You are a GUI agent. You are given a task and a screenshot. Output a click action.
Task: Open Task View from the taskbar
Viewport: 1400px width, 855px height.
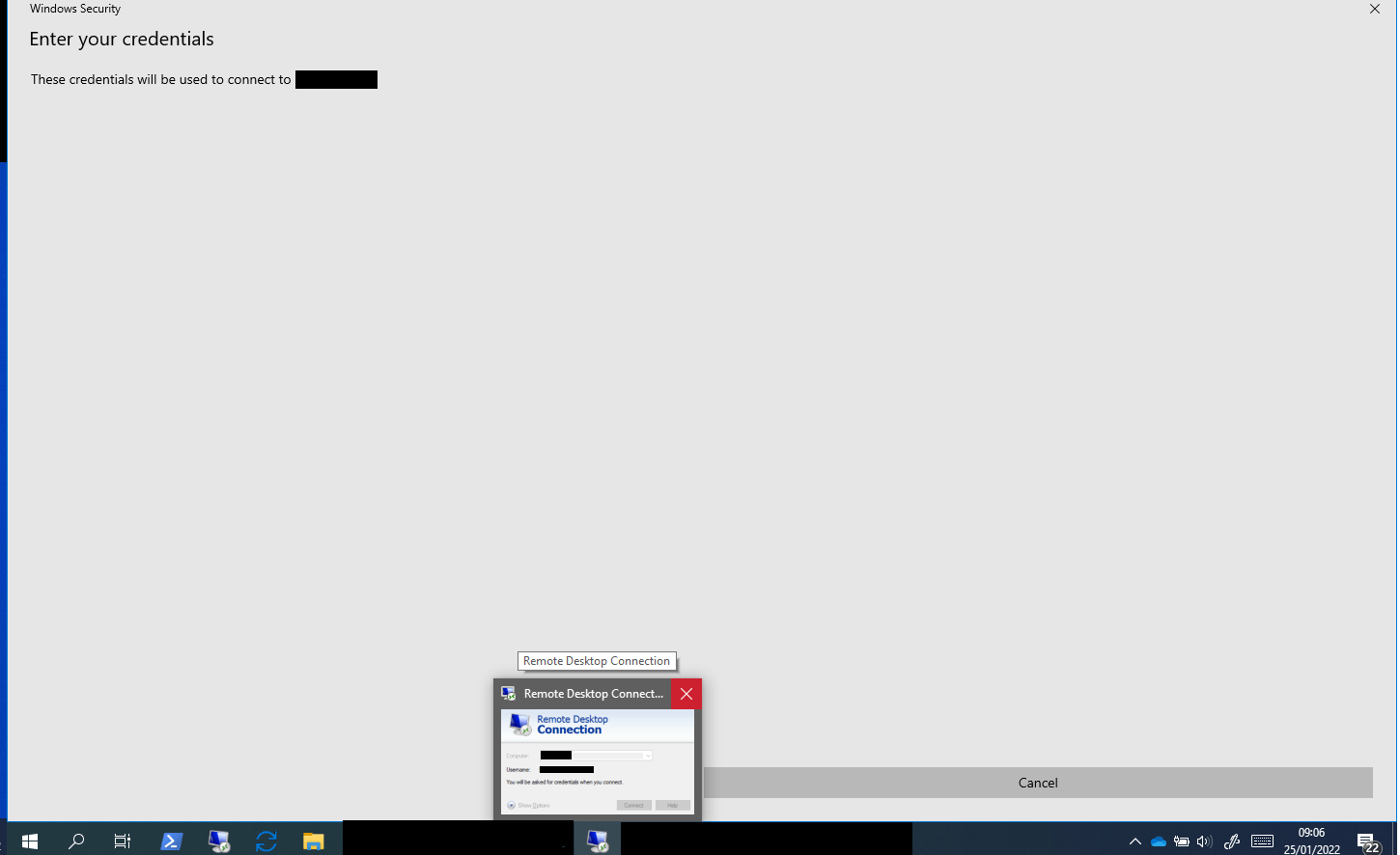click(123, 841)
